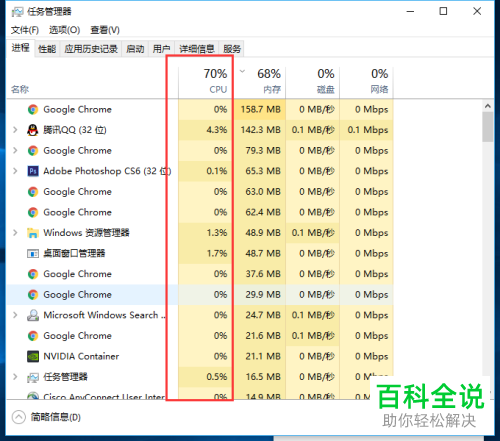Select the 腾讯QQ (32 位) row name

tap(75, 130)
